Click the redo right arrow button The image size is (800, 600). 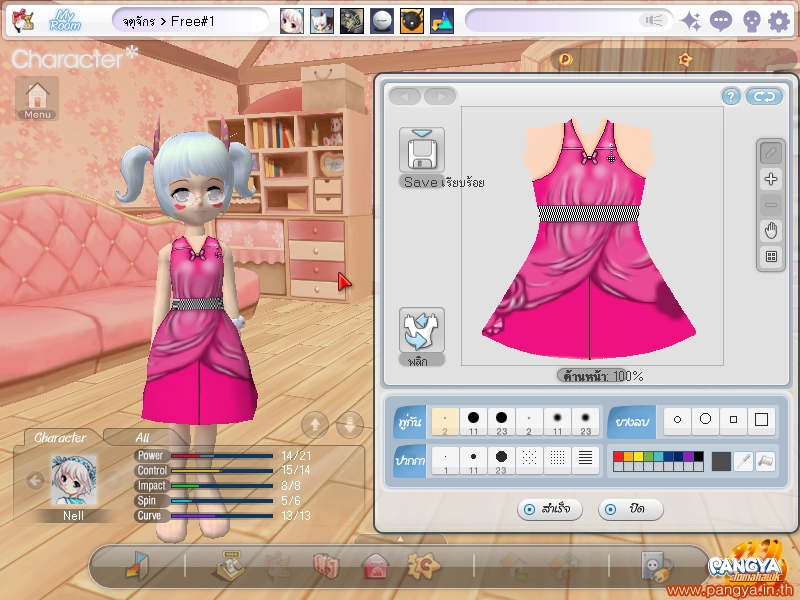(x=440, y=96)
